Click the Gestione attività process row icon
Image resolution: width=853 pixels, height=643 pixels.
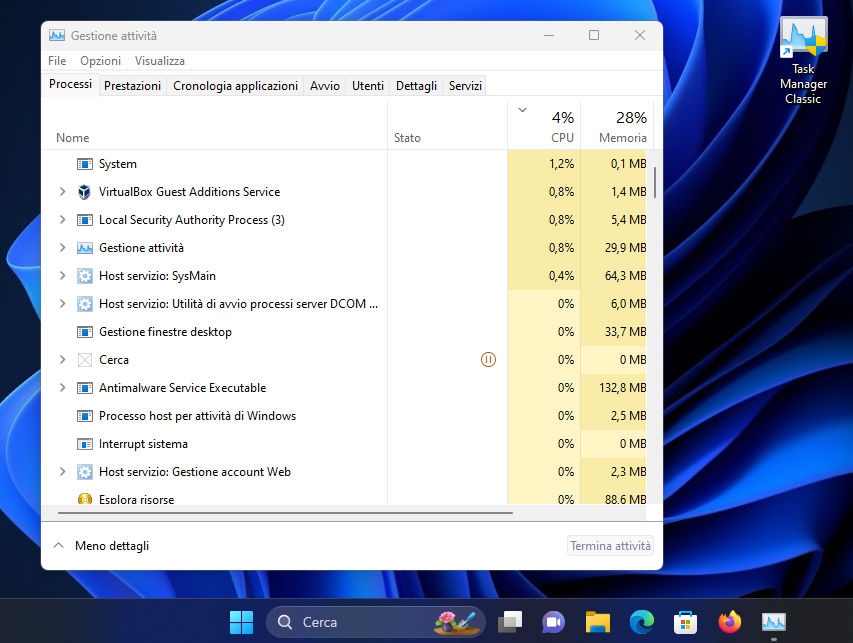coord(84,248)
